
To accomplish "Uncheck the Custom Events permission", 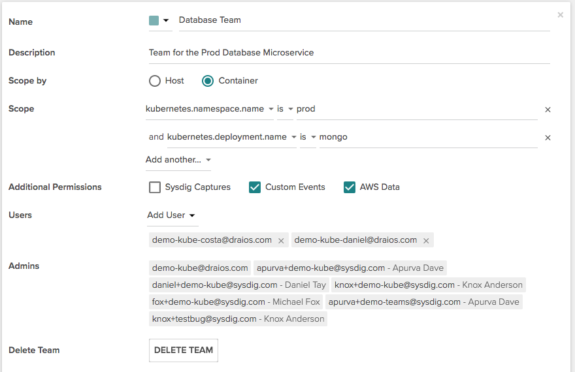I will click(x=255, y=187).
